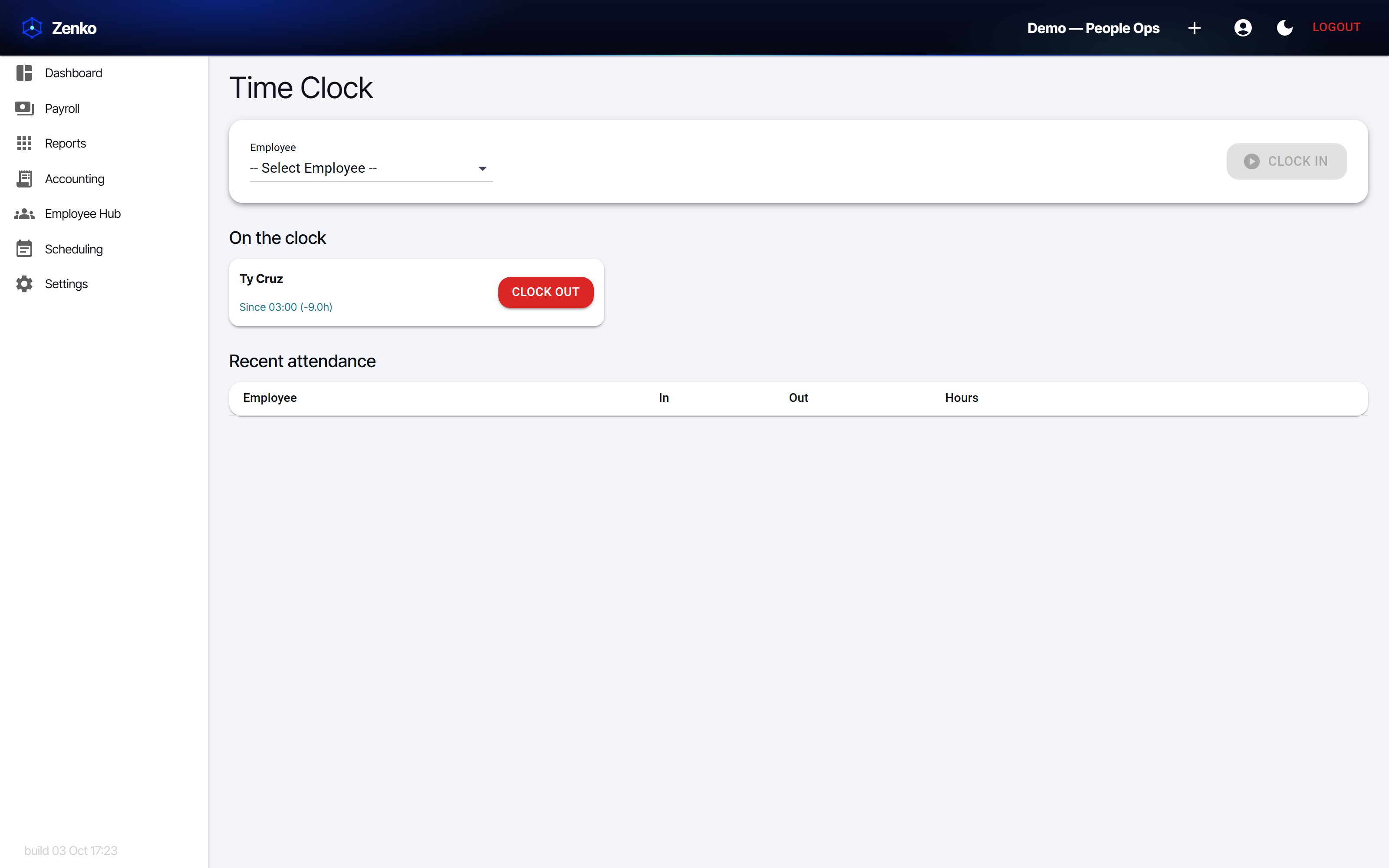
Task: Navigate to Accounting in the sidebar
Action: pos(104,178)
